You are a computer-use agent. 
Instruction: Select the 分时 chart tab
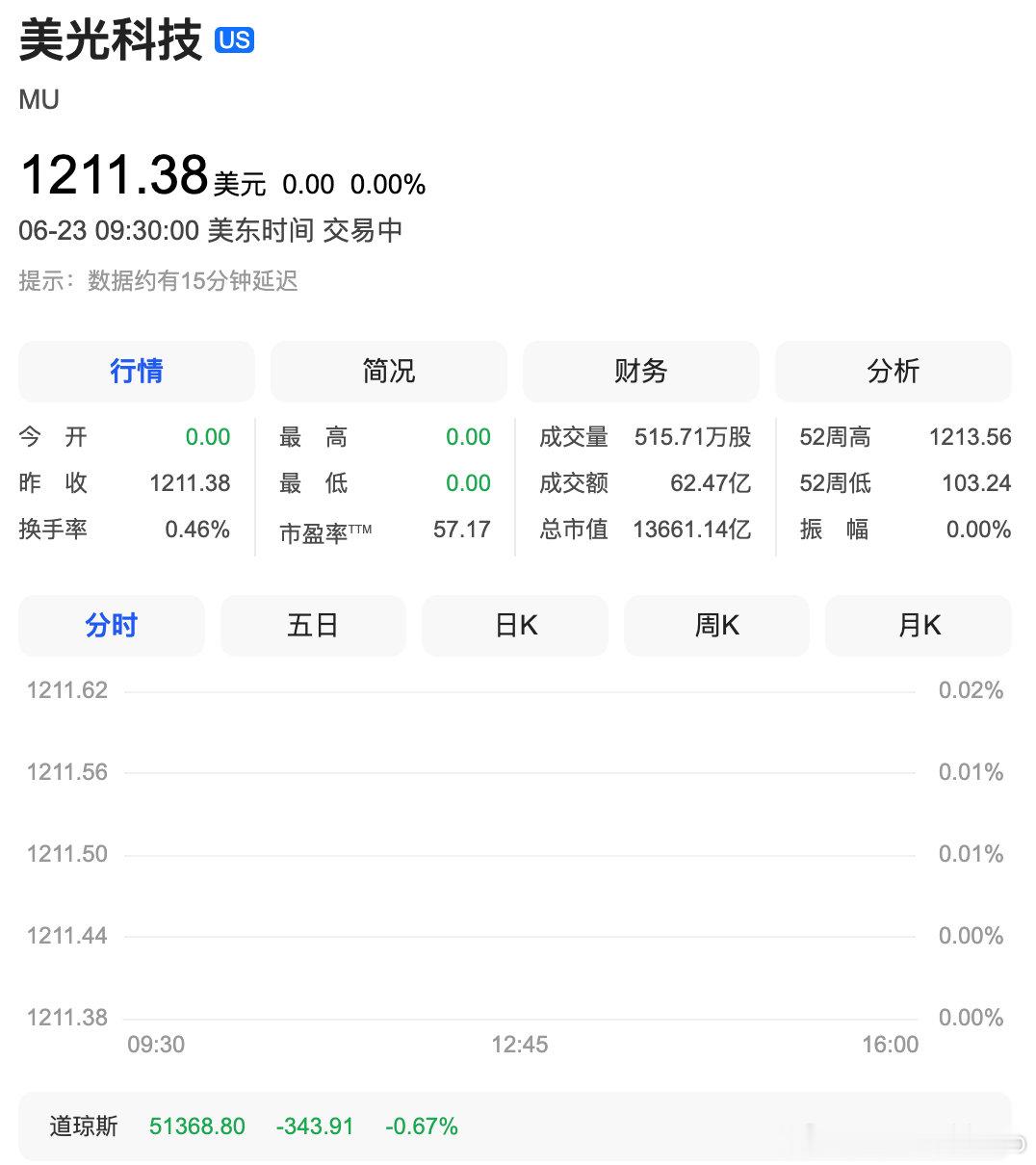tap(112, 626)
